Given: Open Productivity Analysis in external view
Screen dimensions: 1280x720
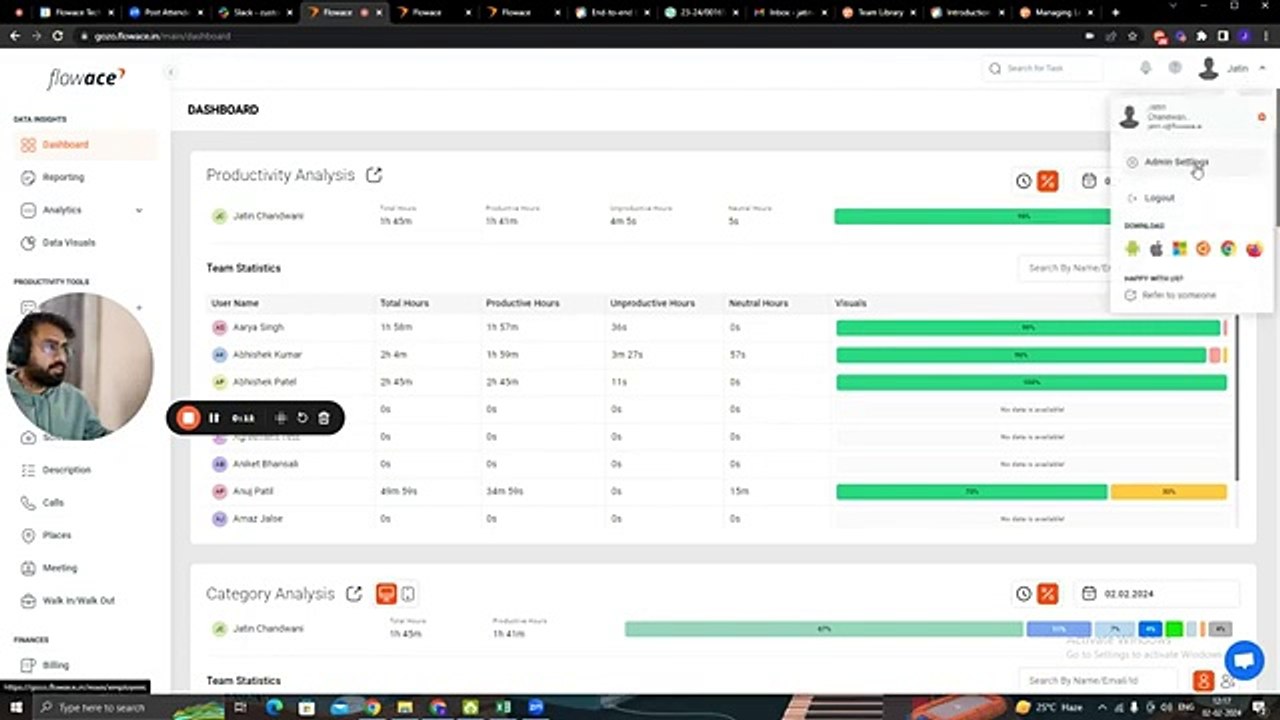Looking at the screenshot, I should (374, 175).
